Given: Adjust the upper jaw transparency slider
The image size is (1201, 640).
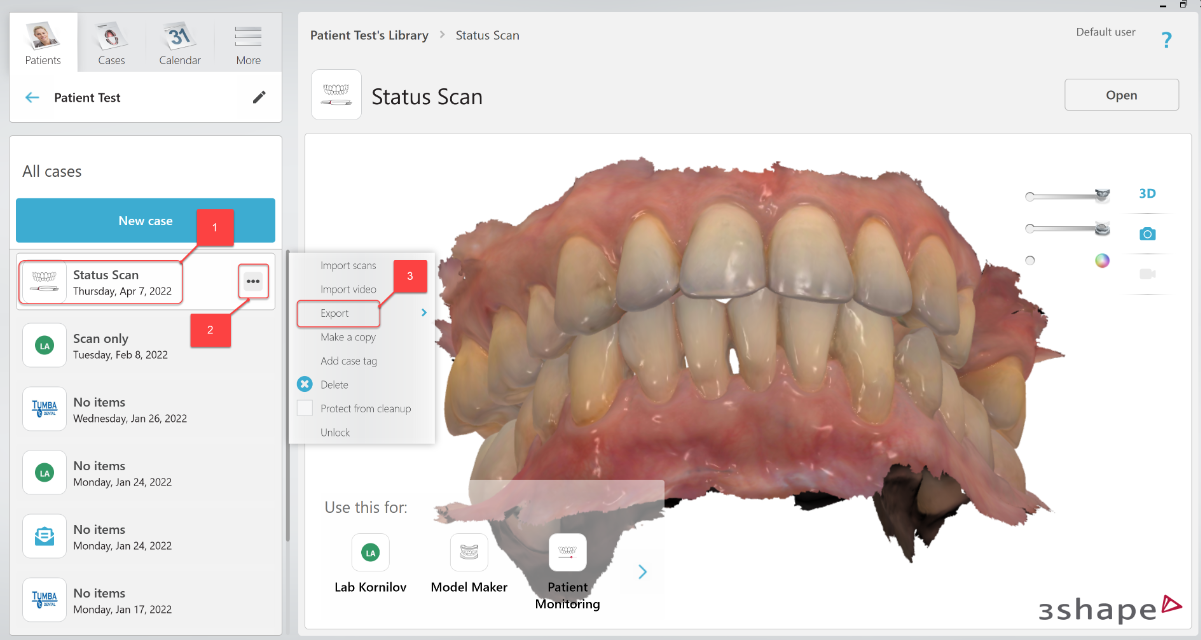Looking at the screenshot, I should [1070, 196].
